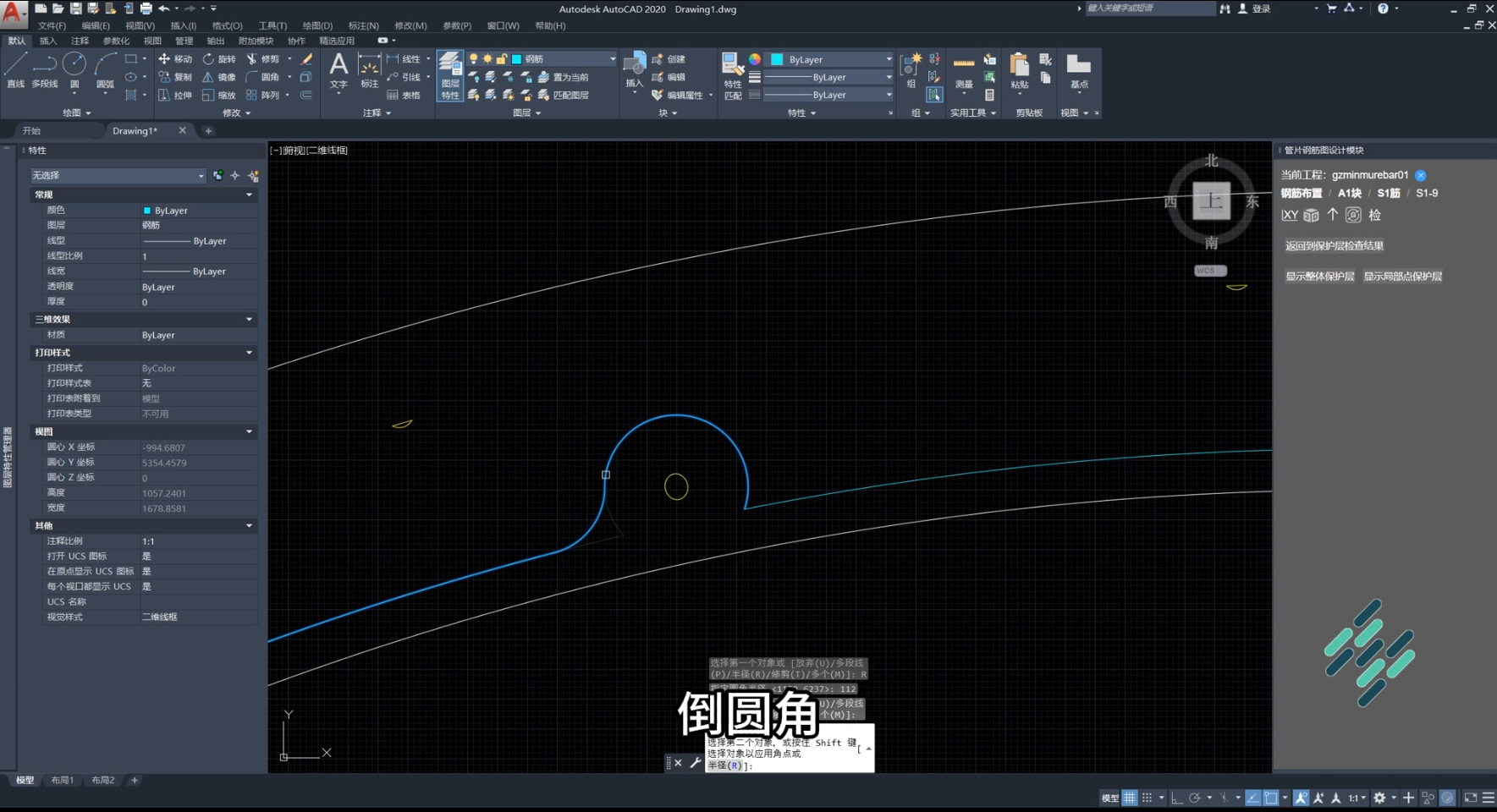The height and width of the screenshot is (812, 1497).
Task: Click 钢筋布置 breadcrumb link
Action: pos(1302,193)
